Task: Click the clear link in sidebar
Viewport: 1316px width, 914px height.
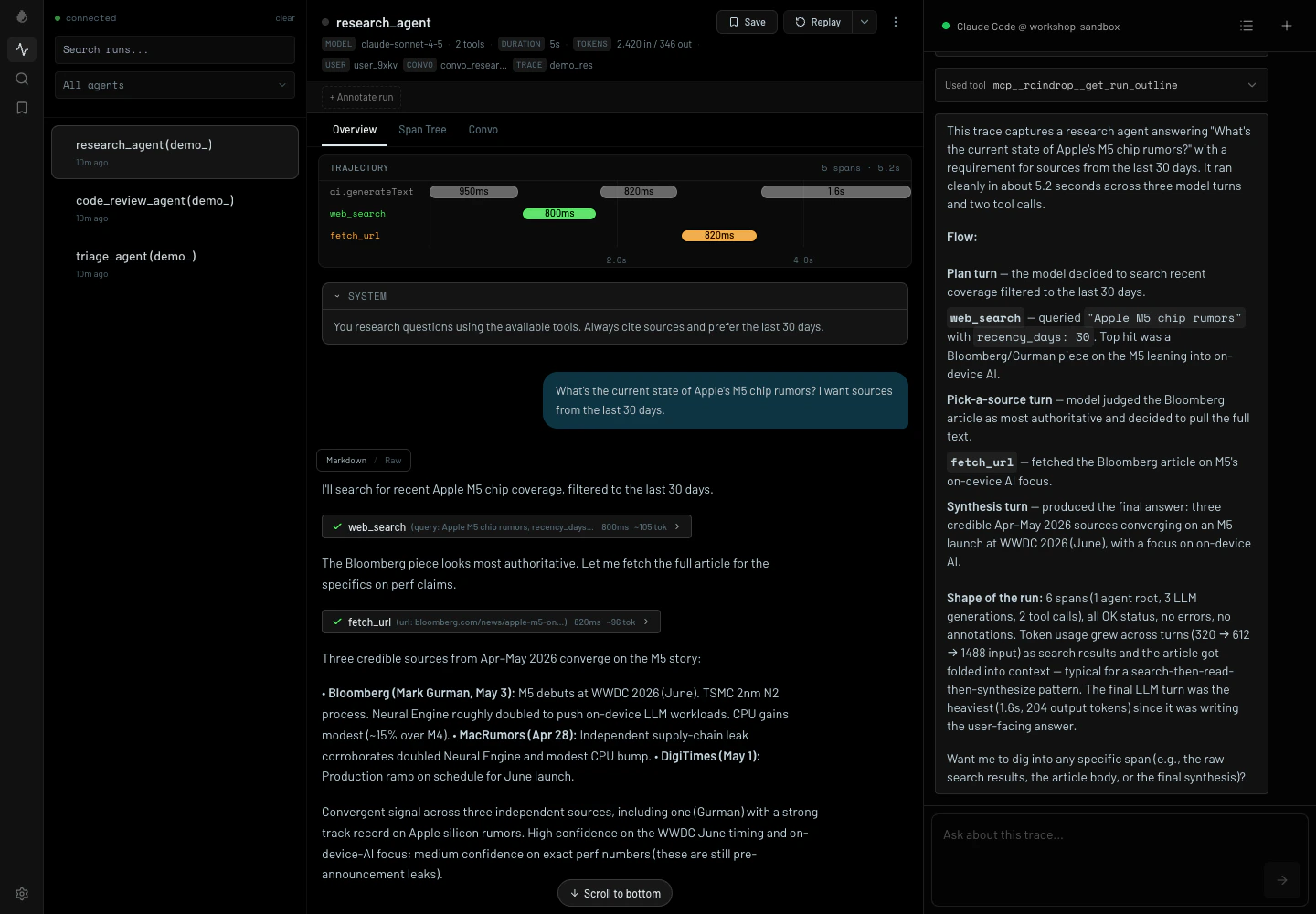Action: click(285, 18)
